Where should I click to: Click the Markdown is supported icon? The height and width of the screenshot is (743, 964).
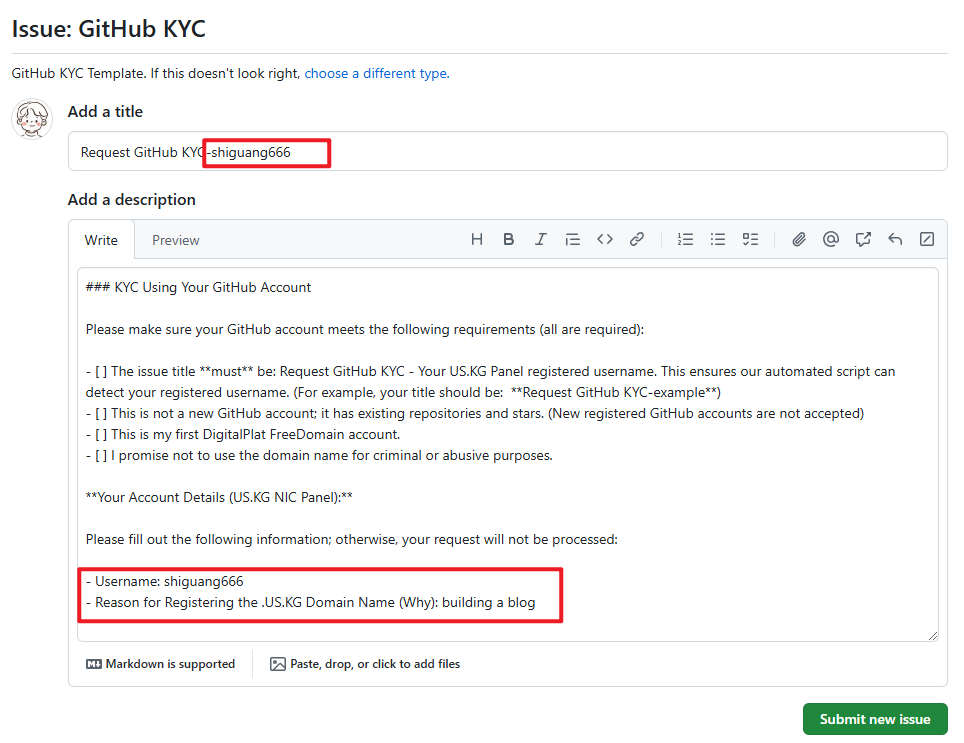click(x=93, y=664)
